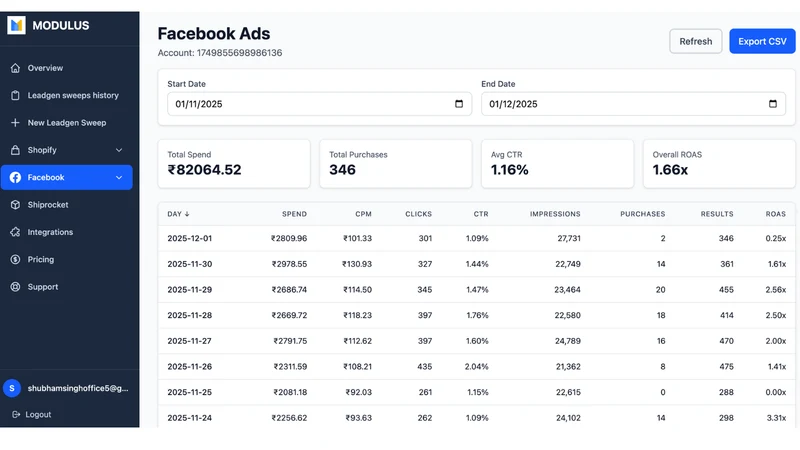Focus the Start Date field 01/11/2025
This screenshot has width=800, height=450.
[x=319, y=104]
